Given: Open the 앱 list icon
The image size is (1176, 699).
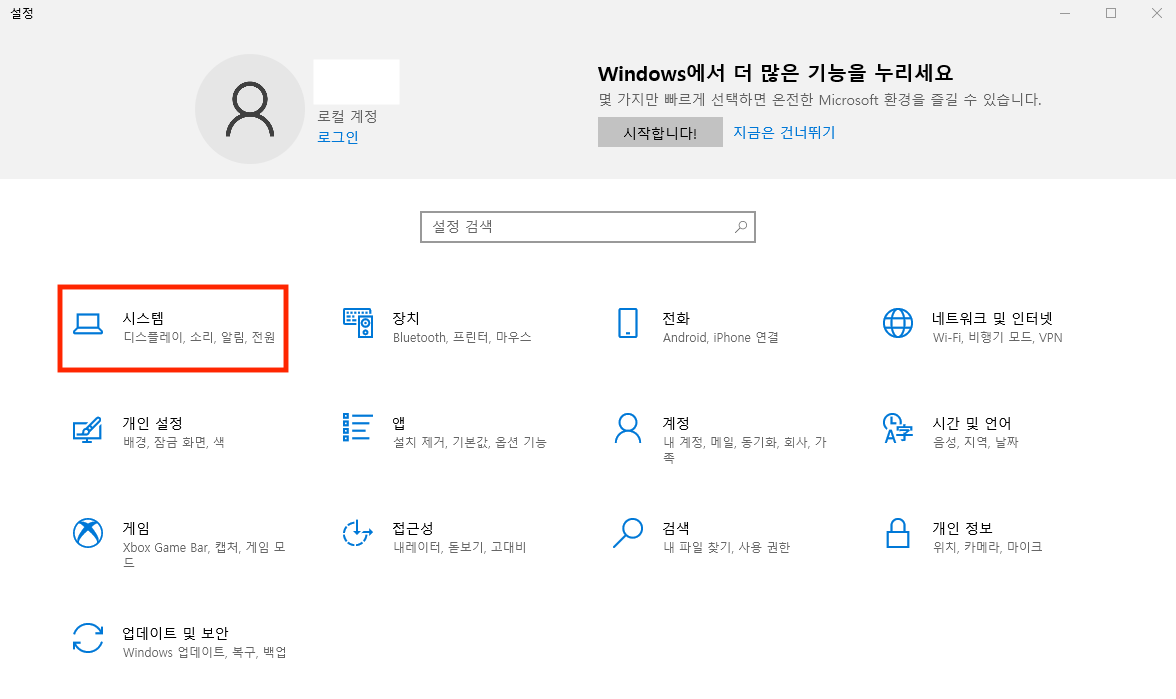Looking at the screenshot, I should click(358, 428).
